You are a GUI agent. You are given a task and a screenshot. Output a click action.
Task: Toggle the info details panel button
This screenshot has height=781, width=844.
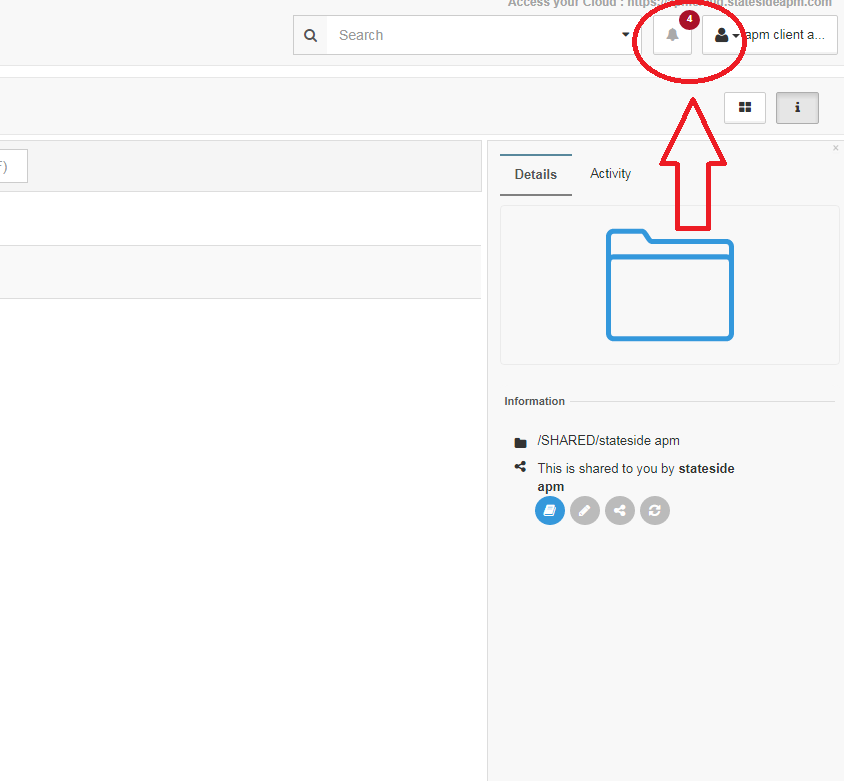coord(797,108)
